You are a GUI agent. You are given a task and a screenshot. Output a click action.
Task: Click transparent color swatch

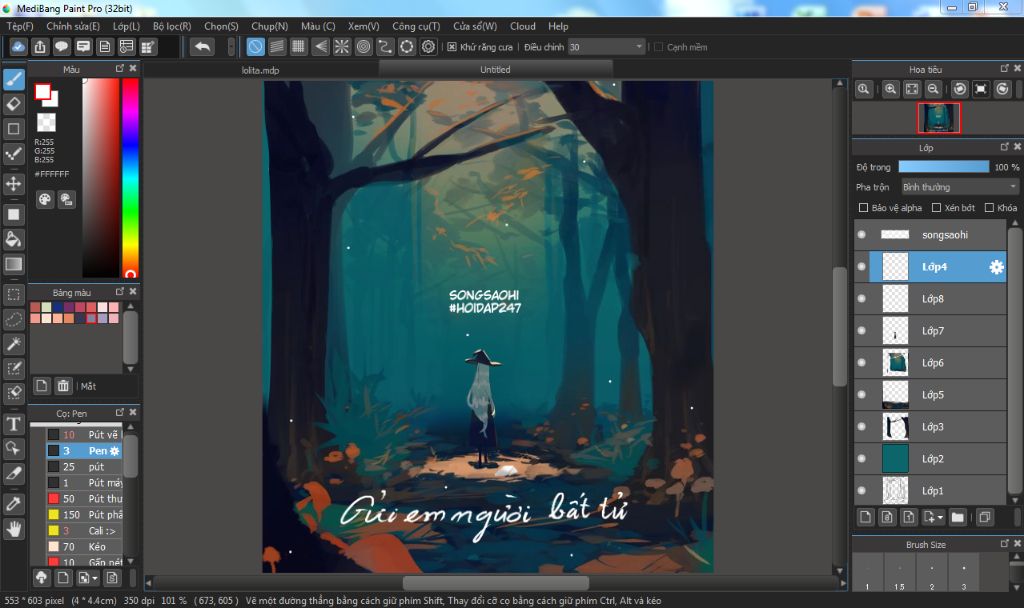[x=46, y=122]
